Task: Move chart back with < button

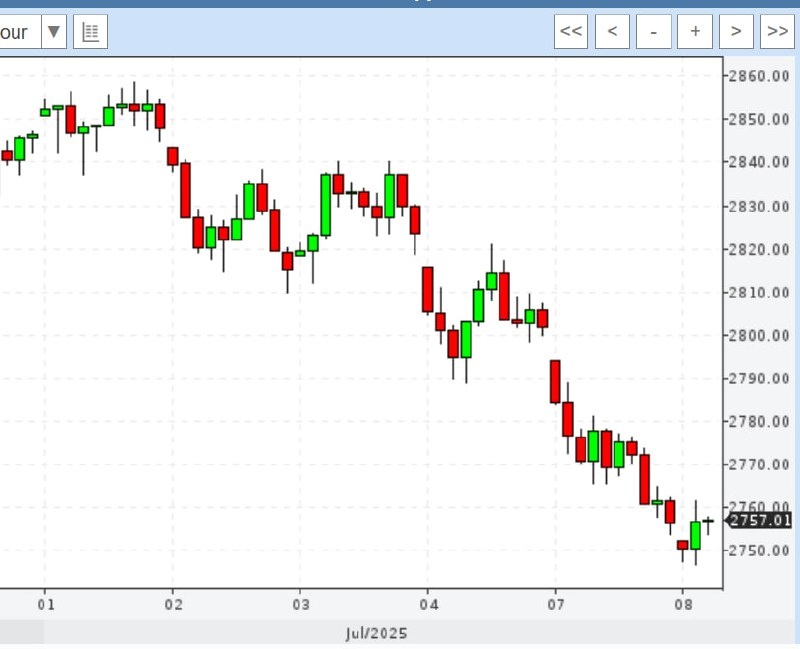Action: 612,32
